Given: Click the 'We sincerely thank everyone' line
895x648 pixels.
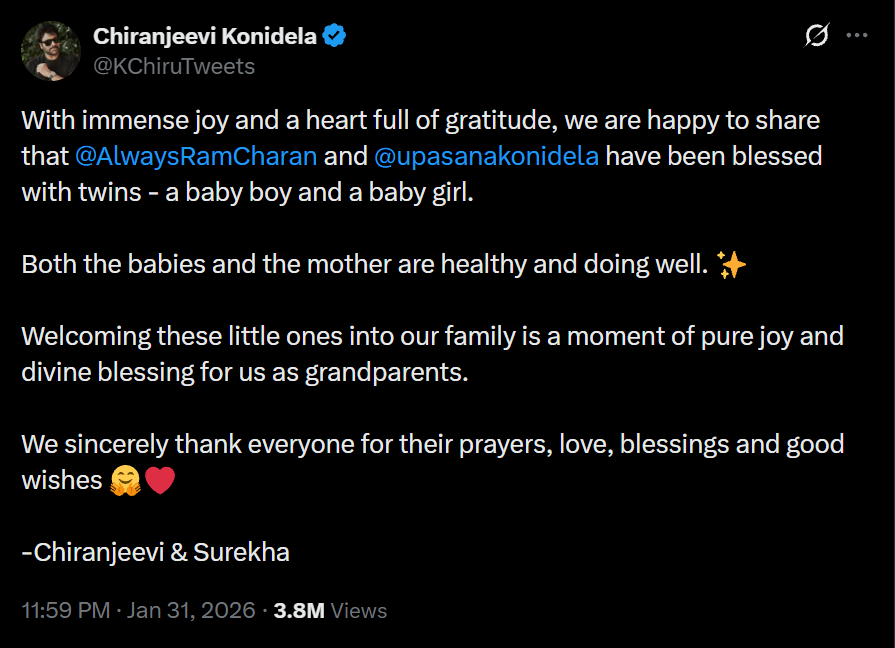Looking at the screenshot, I should tap(432, 444).
